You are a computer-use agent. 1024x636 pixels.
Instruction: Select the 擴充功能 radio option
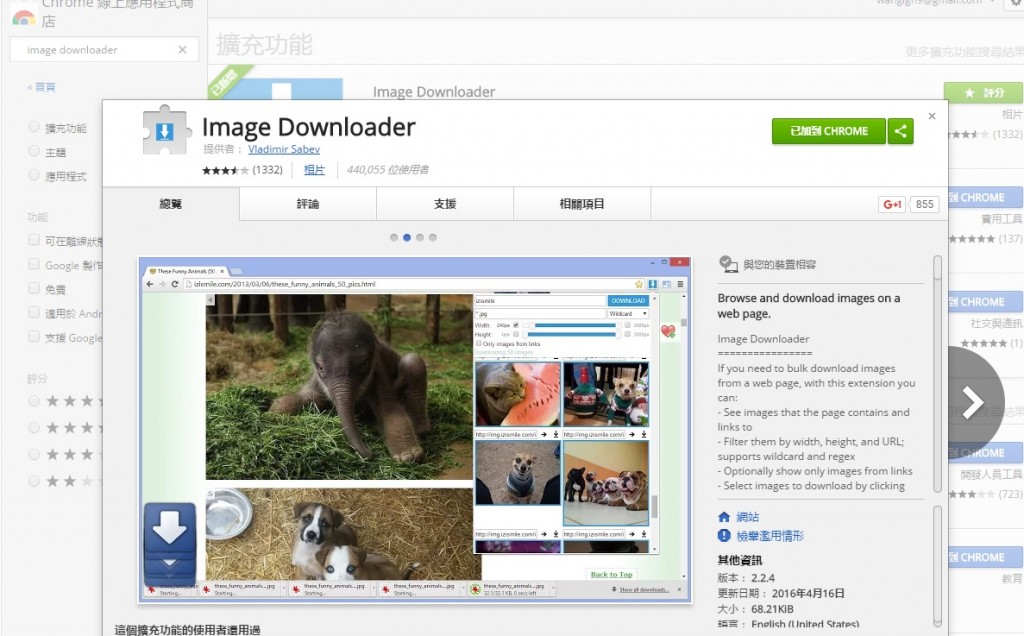(34, 127)
